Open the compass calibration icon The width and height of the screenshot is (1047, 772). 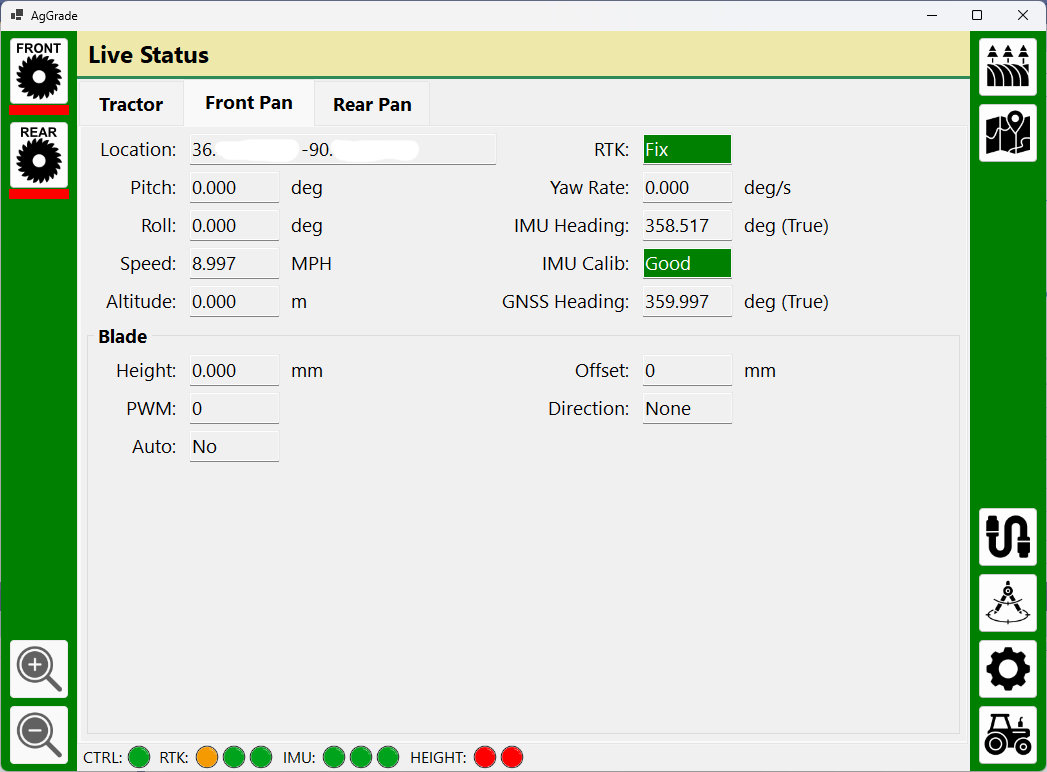[1007, 603]
